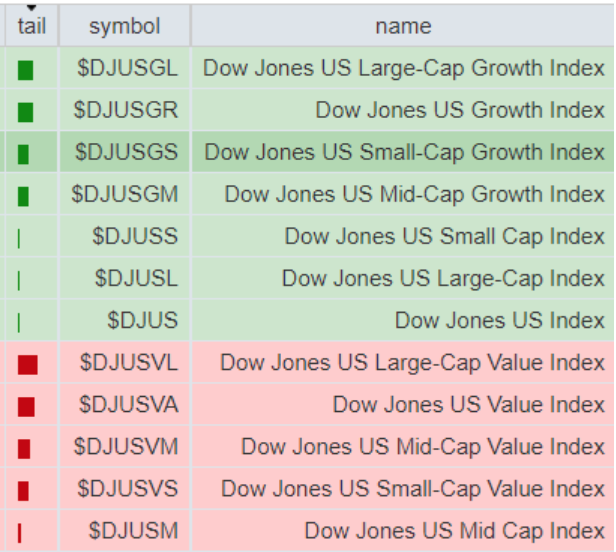Screen dimensions: 616x552
Task: Click the thin green tail marker for $DJUSS
Action: [19, 238]
